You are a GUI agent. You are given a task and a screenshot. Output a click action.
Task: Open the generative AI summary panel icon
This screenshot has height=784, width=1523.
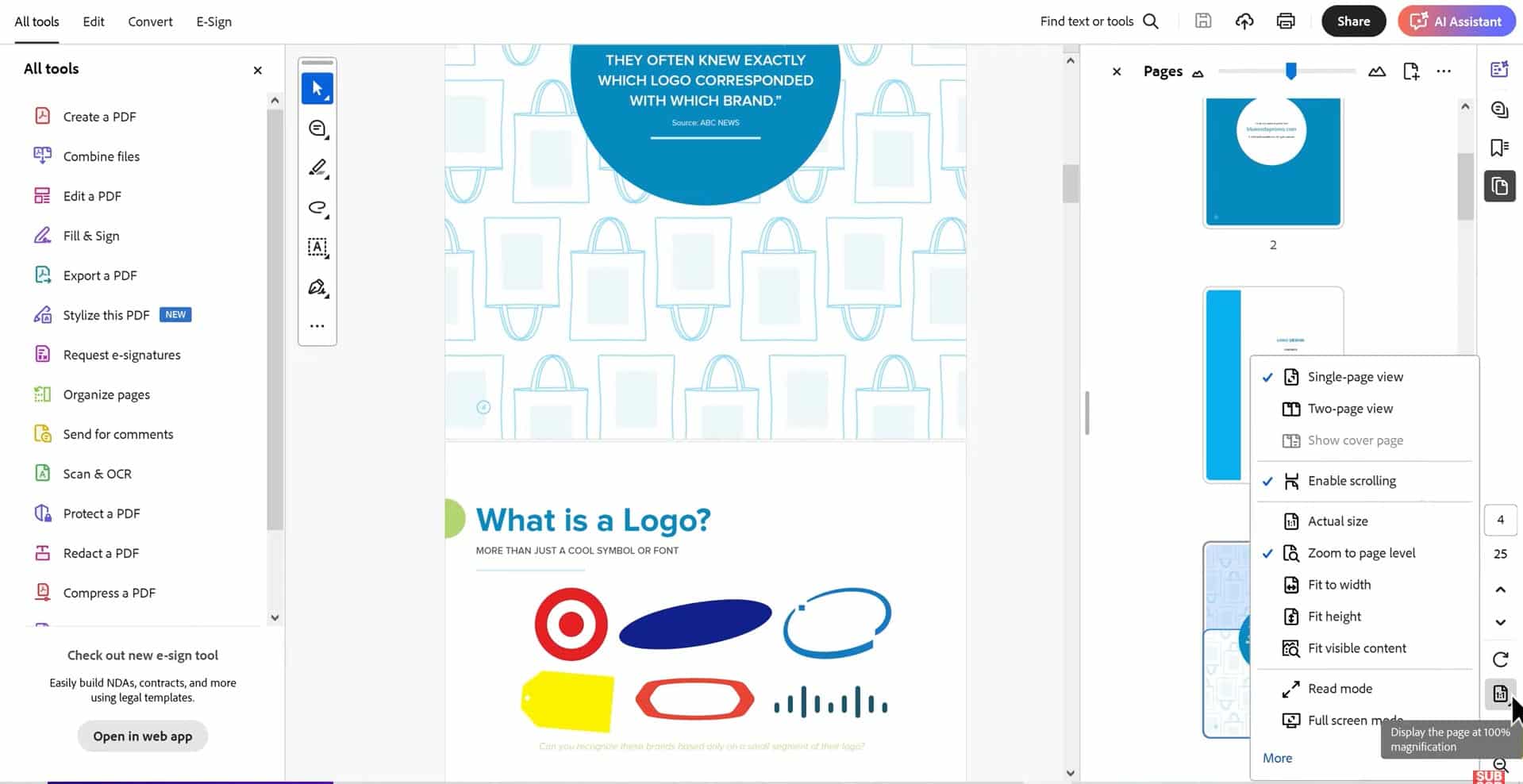1499,69
